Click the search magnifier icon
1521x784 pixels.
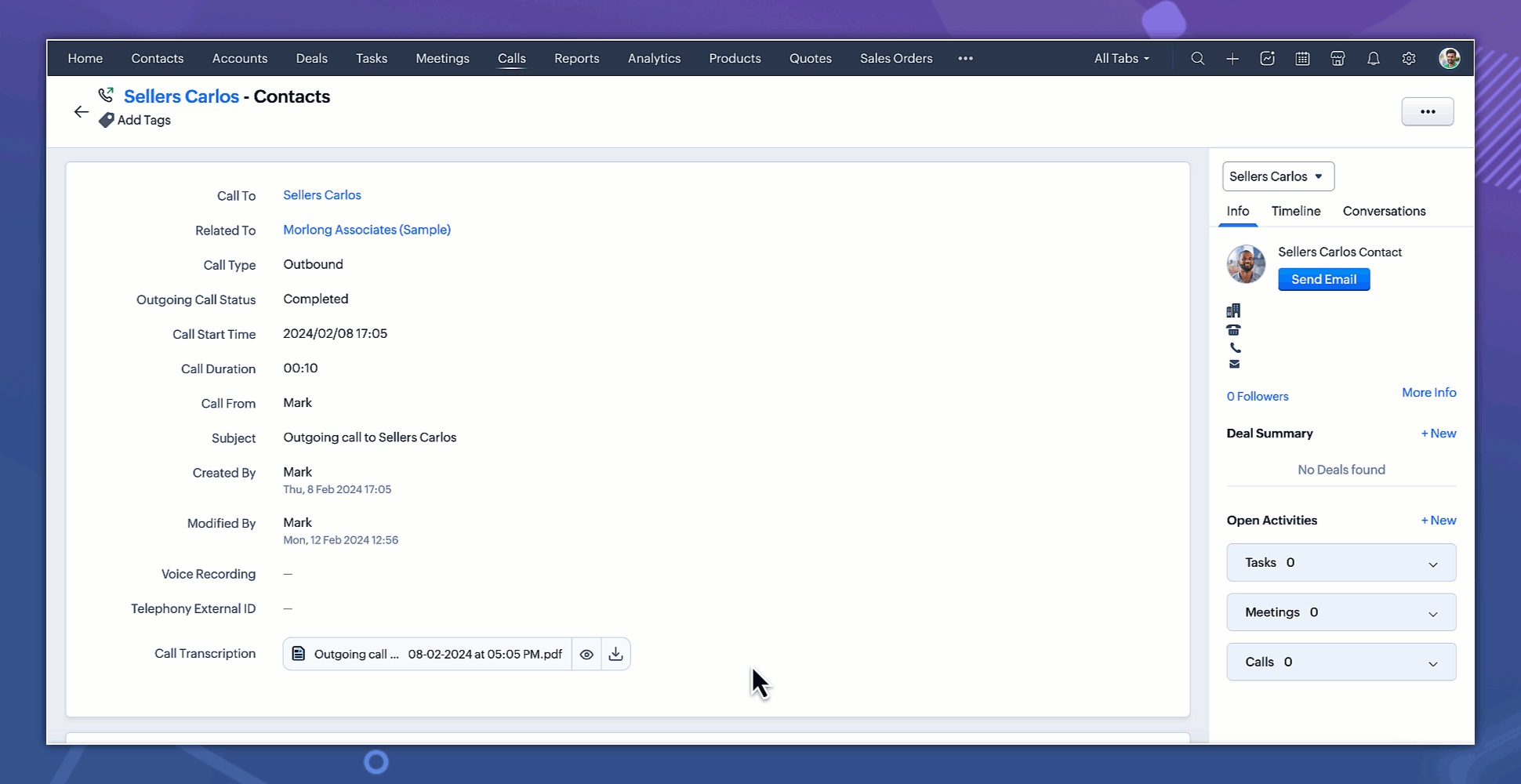pos(1197,59)
